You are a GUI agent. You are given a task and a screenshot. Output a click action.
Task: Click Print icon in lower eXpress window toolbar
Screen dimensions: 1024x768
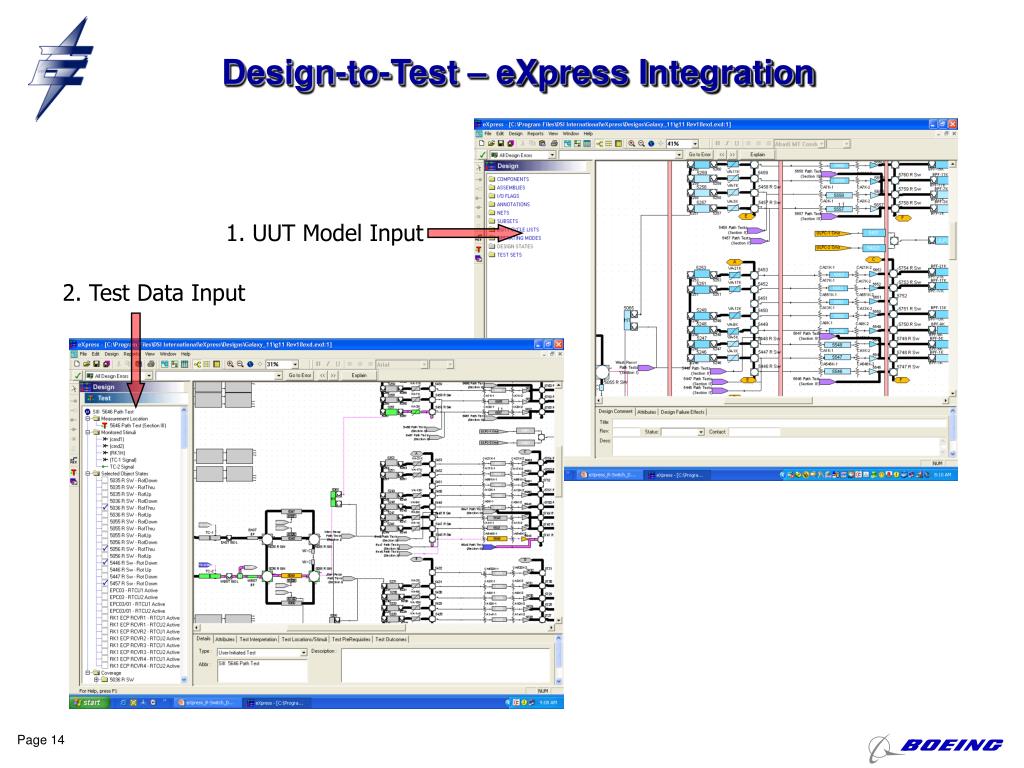tap(151, 364)
